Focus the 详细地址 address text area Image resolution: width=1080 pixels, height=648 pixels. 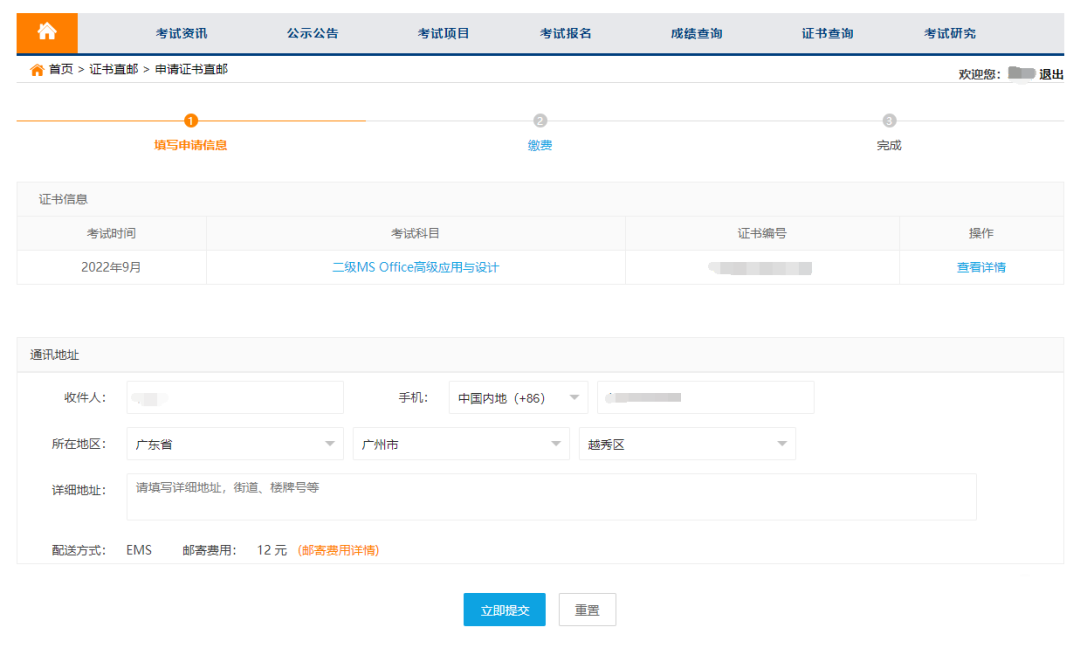552,497
